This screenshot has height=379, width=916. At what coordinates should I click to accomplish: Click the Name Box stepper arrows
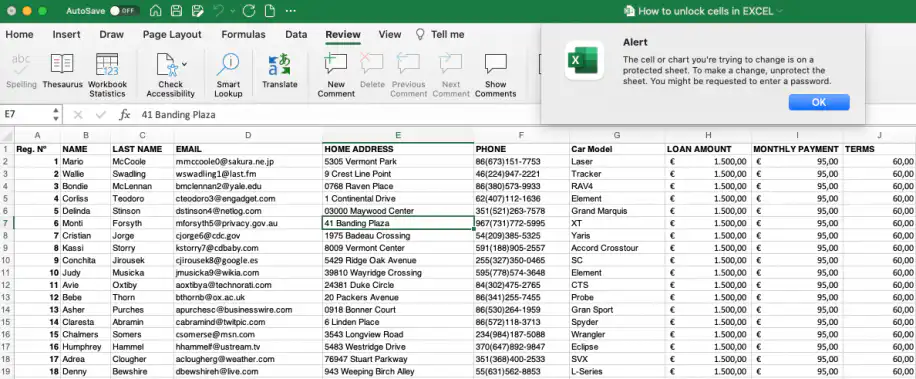tap(55, 114)
